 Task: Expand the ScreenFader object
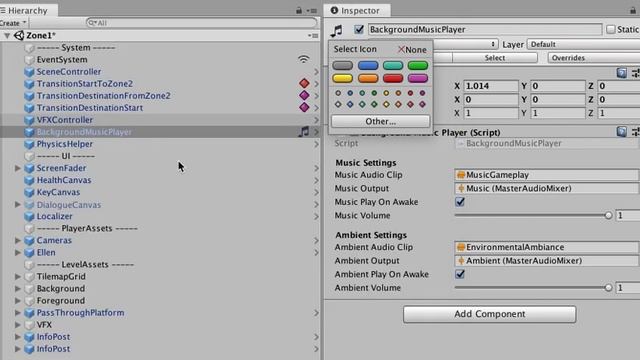tap(18, 168)
